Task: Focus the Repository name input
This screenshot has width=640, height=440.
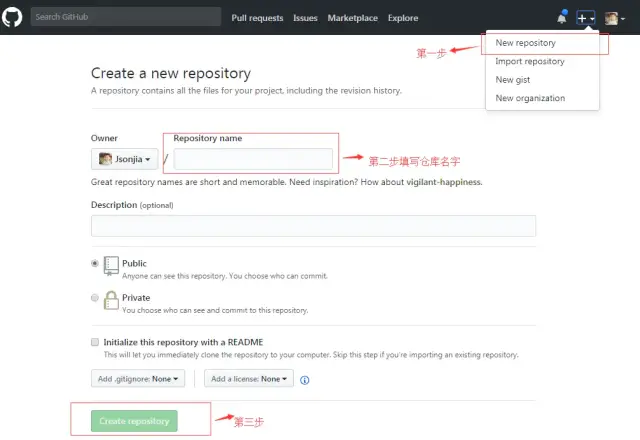Action: coord(253,159)
